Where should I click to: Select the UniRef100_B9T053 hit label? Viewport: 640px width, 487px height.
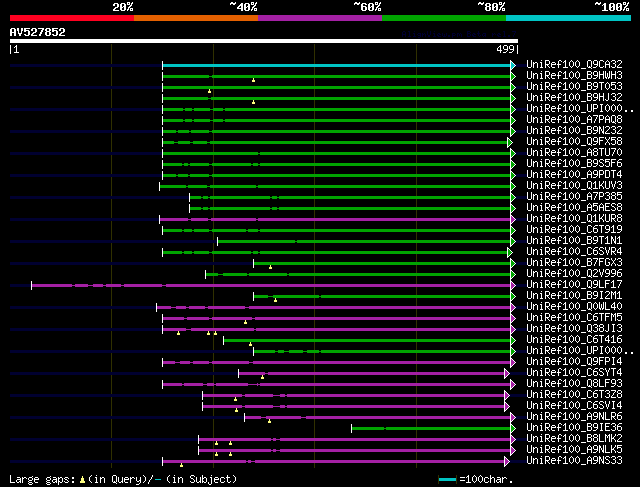(x=574, y=87)
